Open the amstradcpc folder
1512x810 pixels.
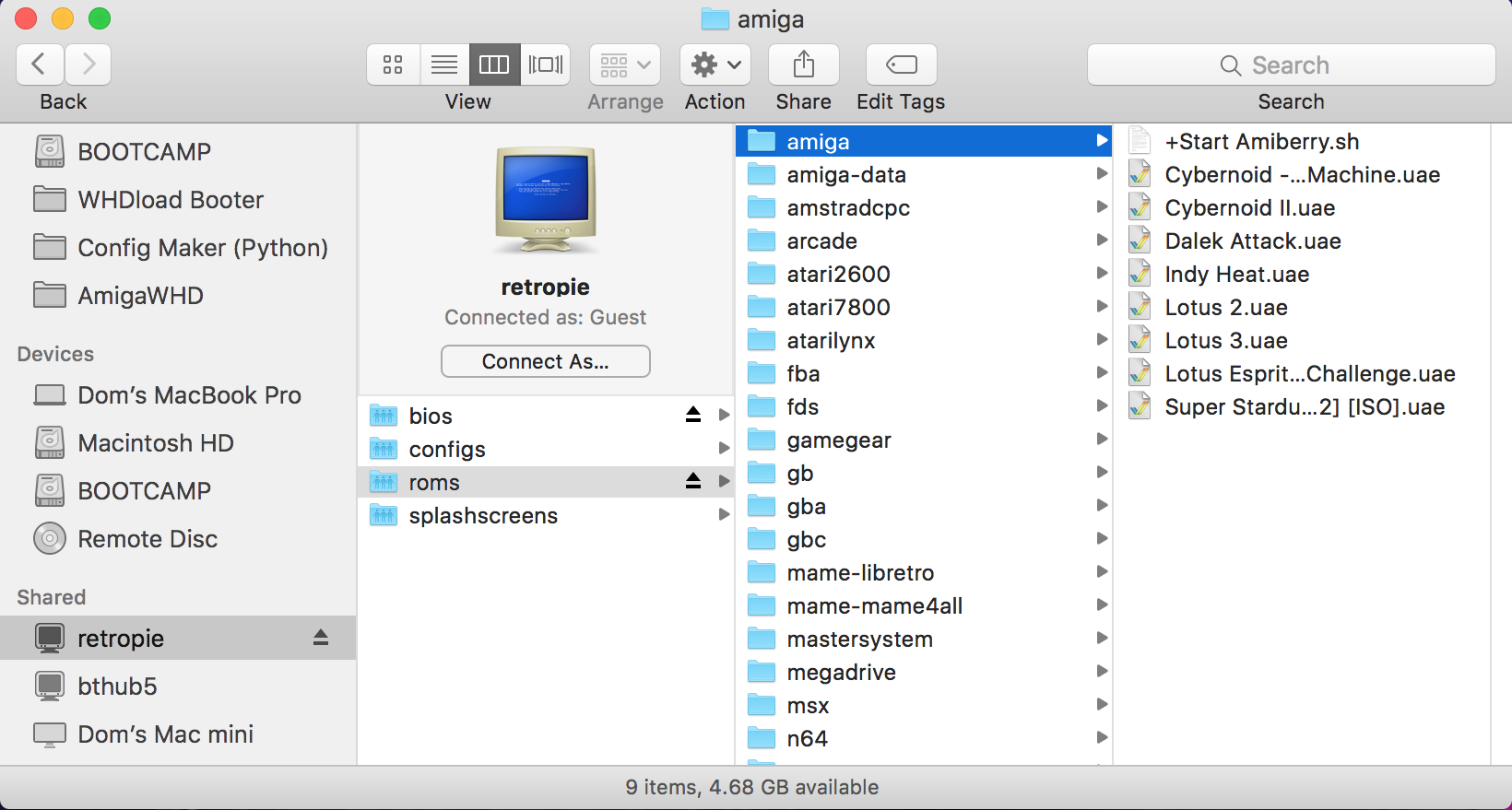click(x=924, y=207)
